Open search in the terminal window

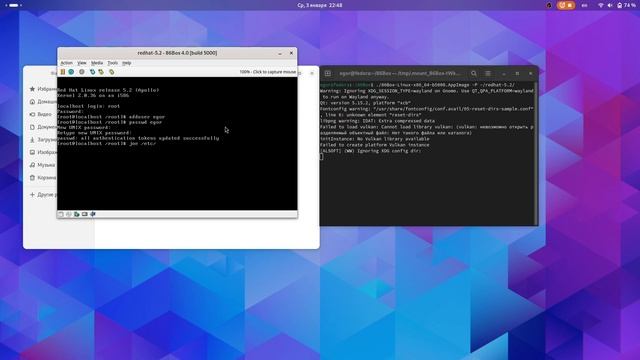pyautogui.click(x=474, y=73)
